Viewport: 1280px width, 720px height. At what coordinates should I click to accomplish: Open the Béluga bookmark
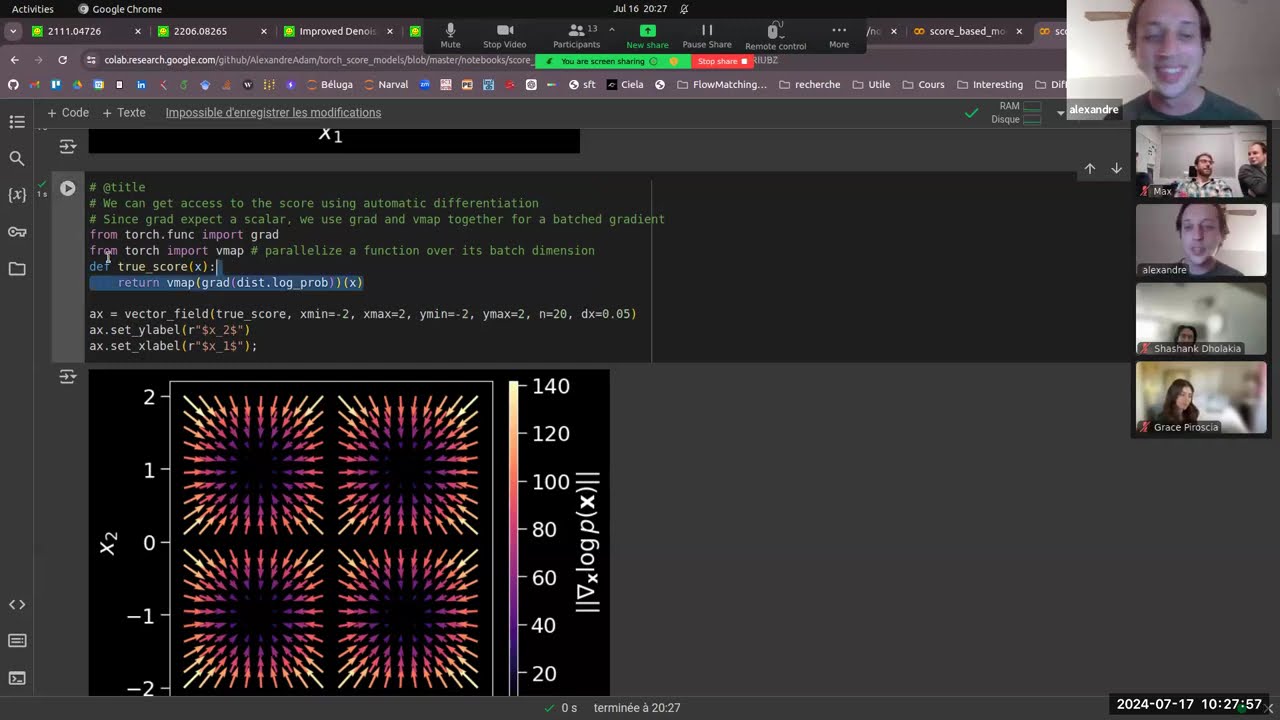329,85
